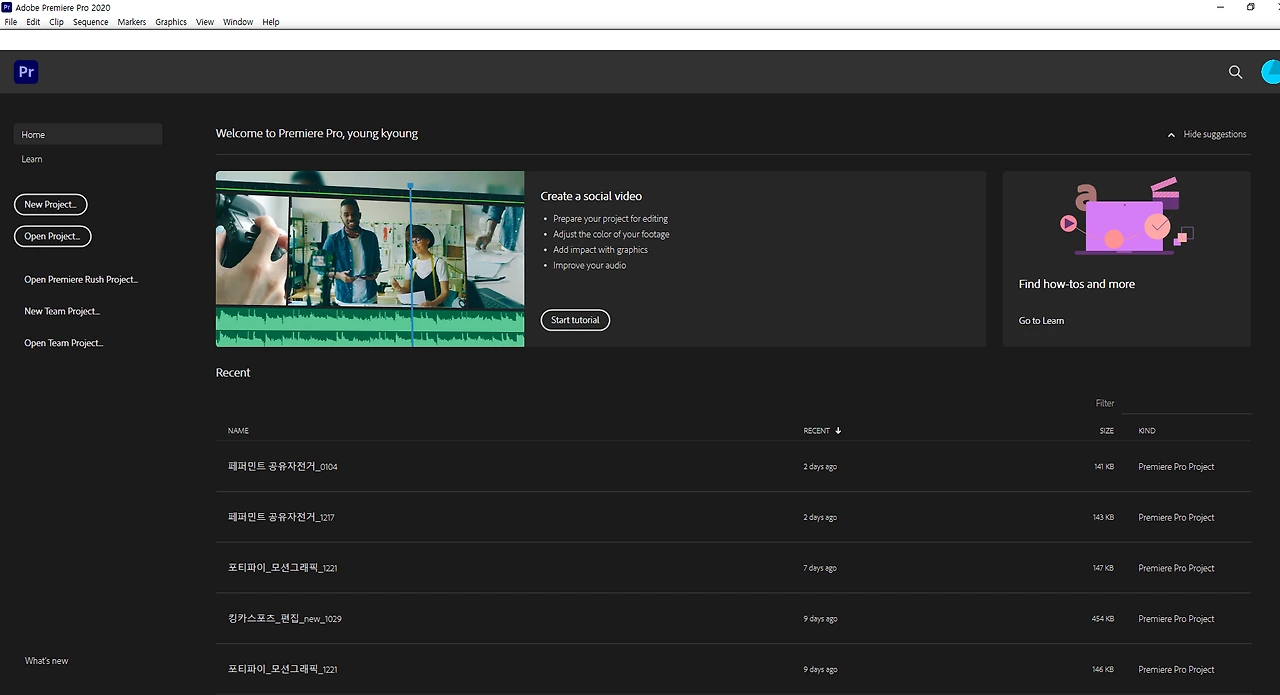Screen dimensions: 1280x695
Task: Click 'Prepare your project for editing' bullet
Action: point(610,219)
